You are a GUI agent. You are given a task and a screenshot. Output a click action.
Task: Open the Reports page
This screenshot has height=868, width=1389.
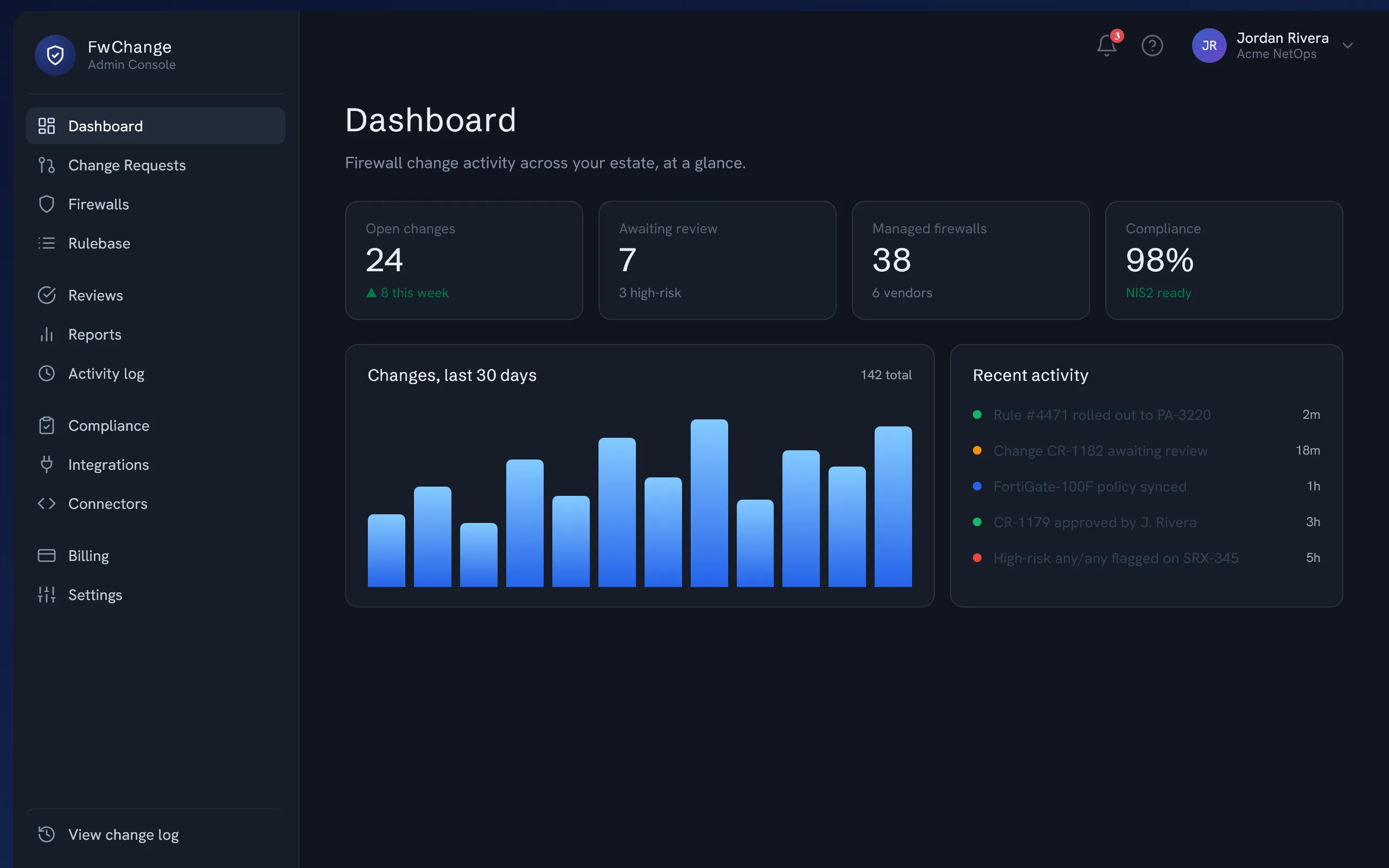pos(156,334)
